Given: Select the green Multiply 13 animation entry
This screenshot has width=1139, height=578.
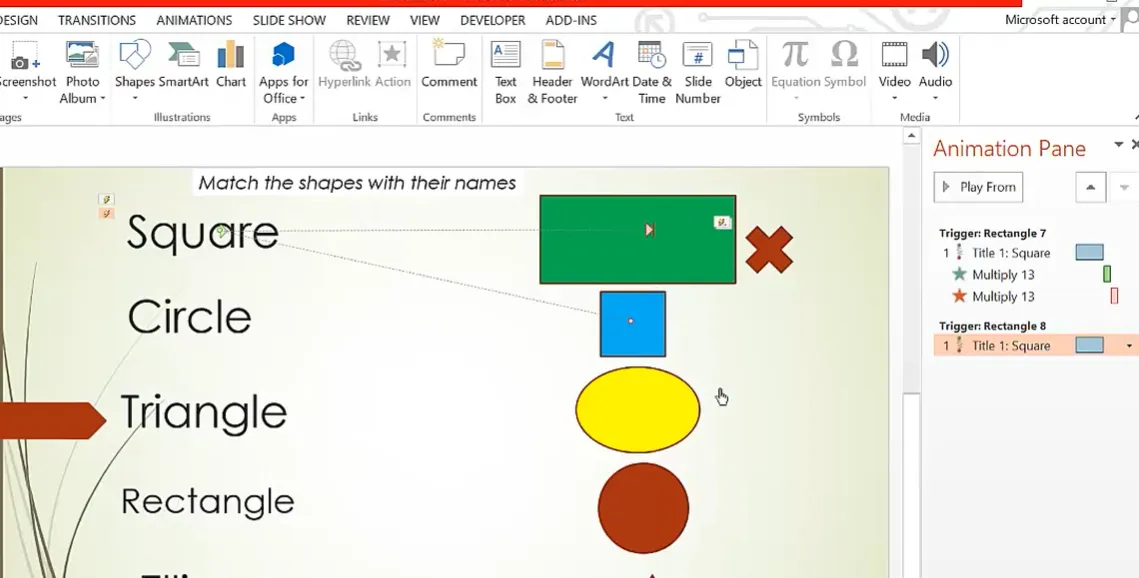Looking at the screenshot, I should [x=1003, y=275].
